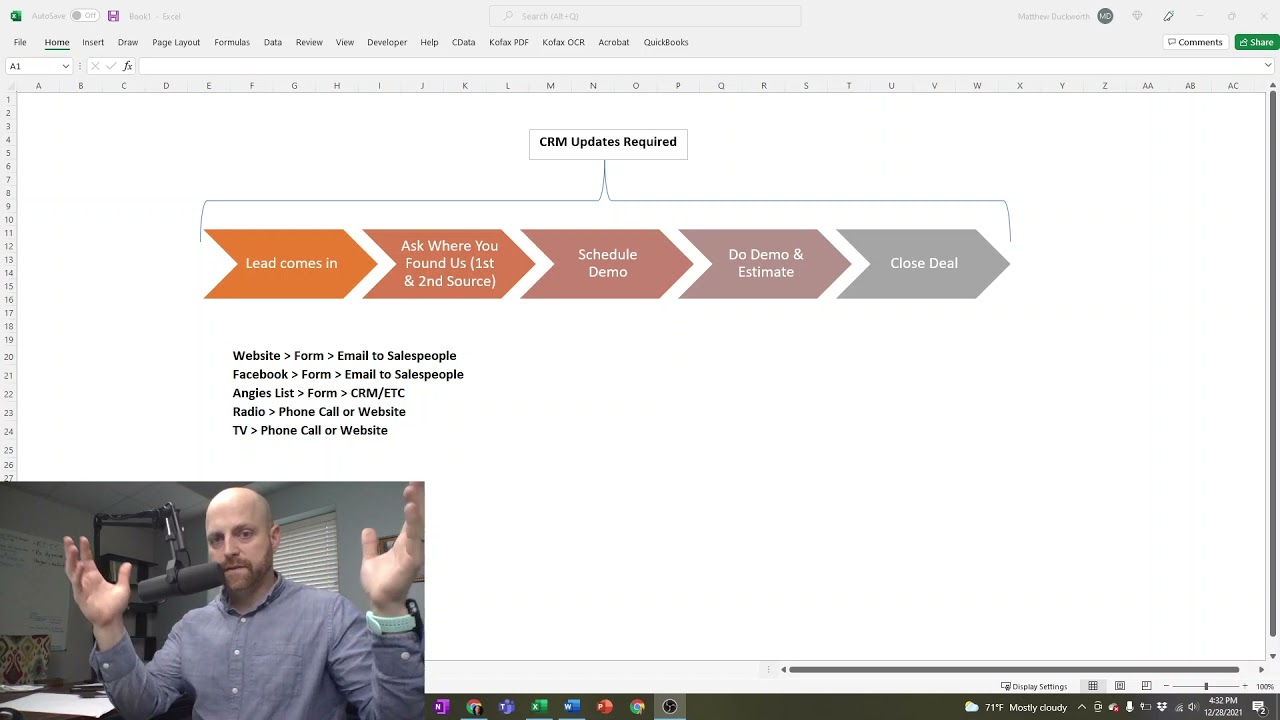Screen dimensions: 1280x720
Task: Open the Developer ribbon tab
Action: coord(387,42)
